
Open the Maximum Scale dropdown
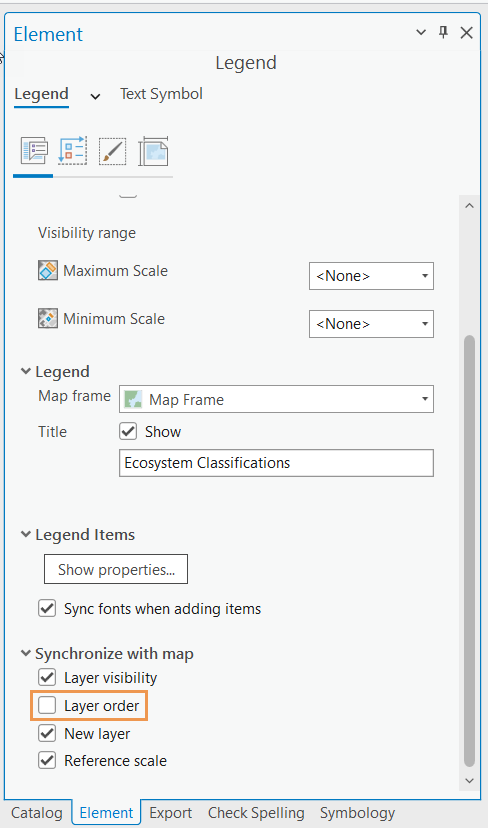tap(371, 276)
